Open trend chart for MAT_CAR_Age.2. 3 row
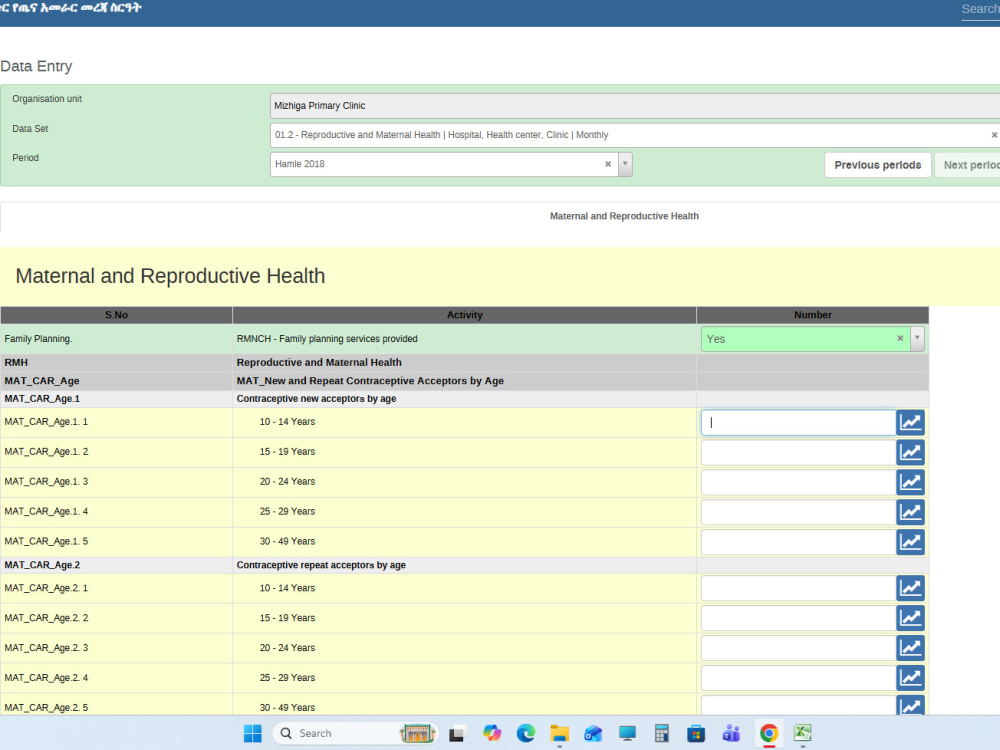This screenshot has height=750, width=1000. click(x=910, y=649)
